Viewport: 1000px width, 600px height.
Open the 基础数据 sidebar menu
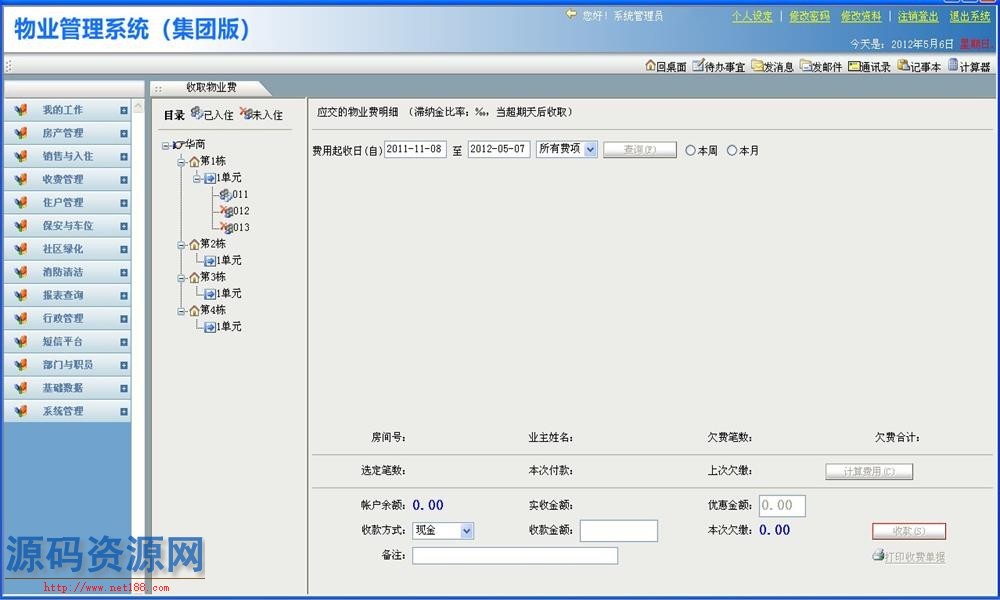point(68,388)
